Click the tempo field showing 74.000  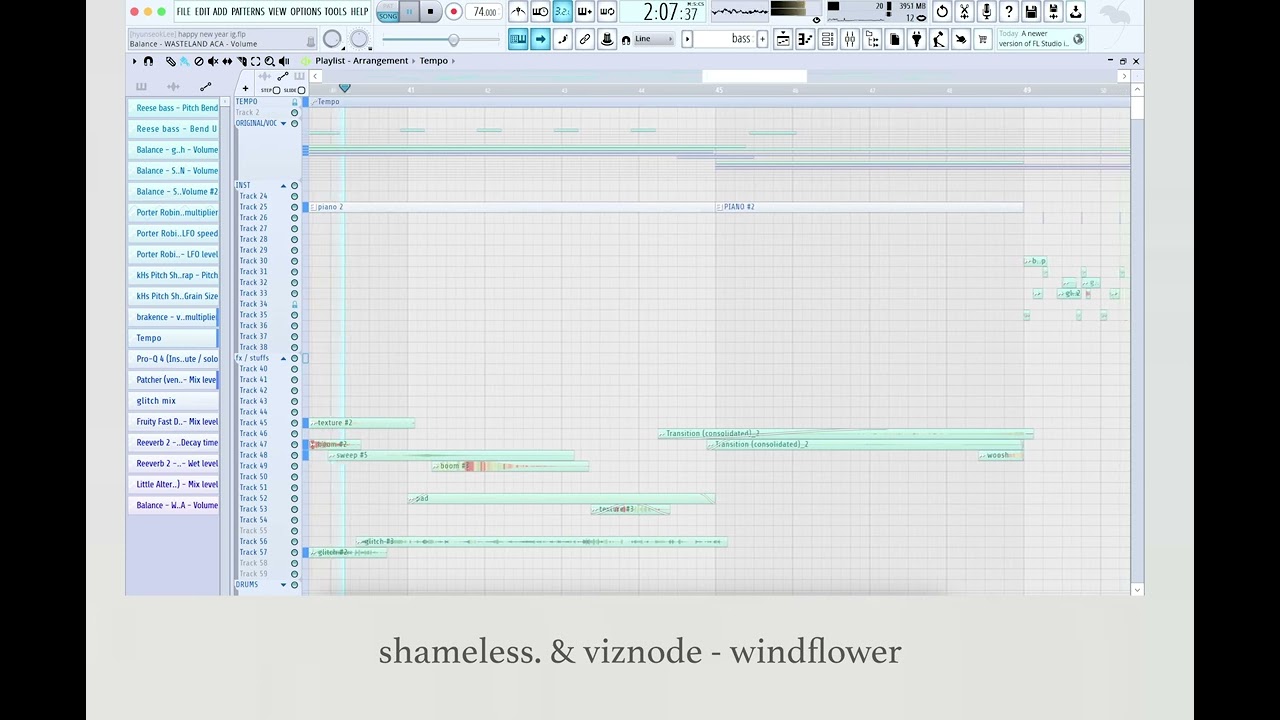pyautogui.click(x=485, y=12)
